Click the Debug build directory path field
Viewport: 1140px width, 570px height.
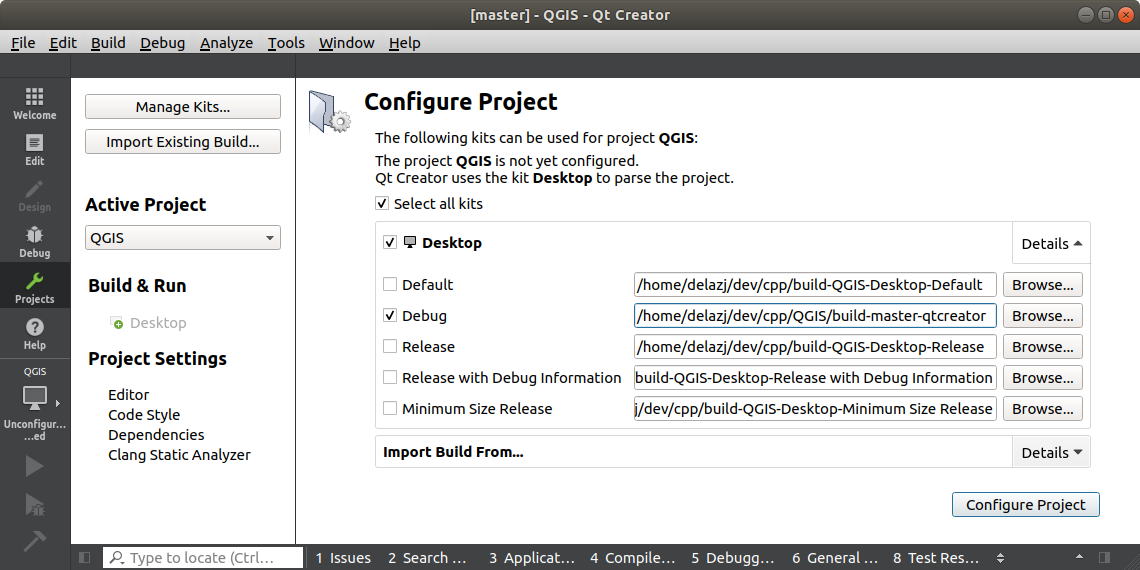tap(815, 316)
